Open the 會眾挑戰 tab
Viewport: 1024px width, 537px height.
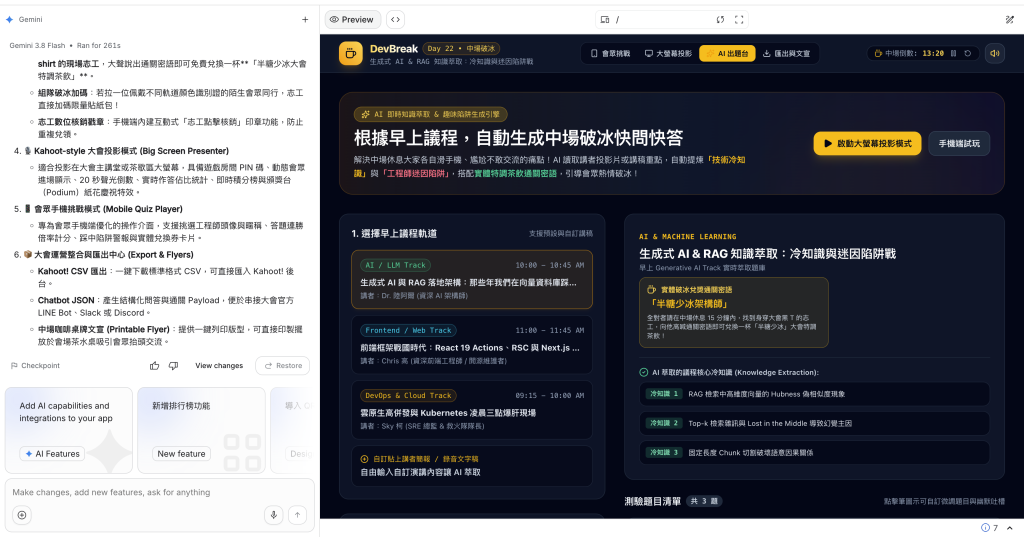tap(611, 54)
